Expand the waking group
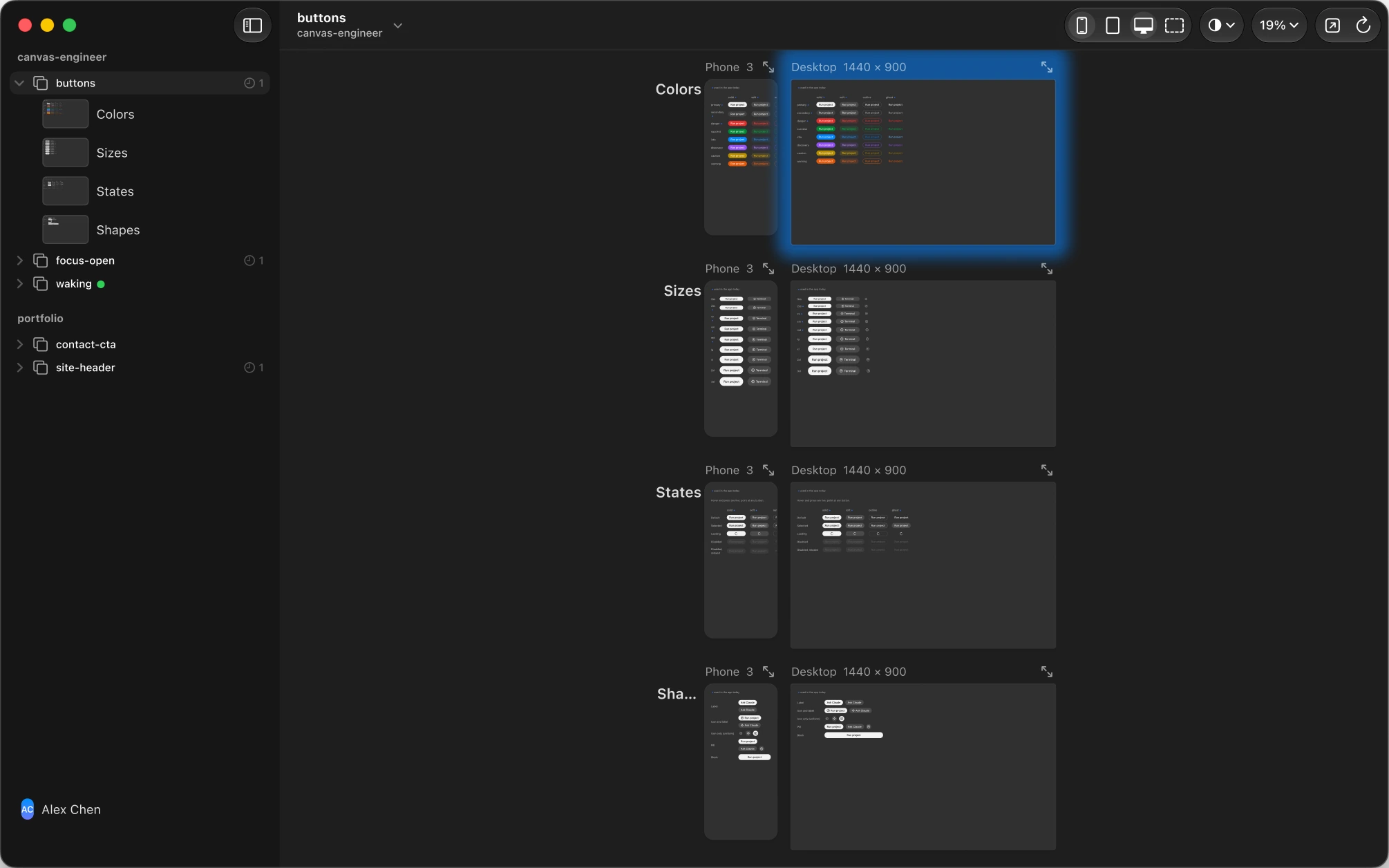This screenshot has height=868, width=1389. click(19, 284)
